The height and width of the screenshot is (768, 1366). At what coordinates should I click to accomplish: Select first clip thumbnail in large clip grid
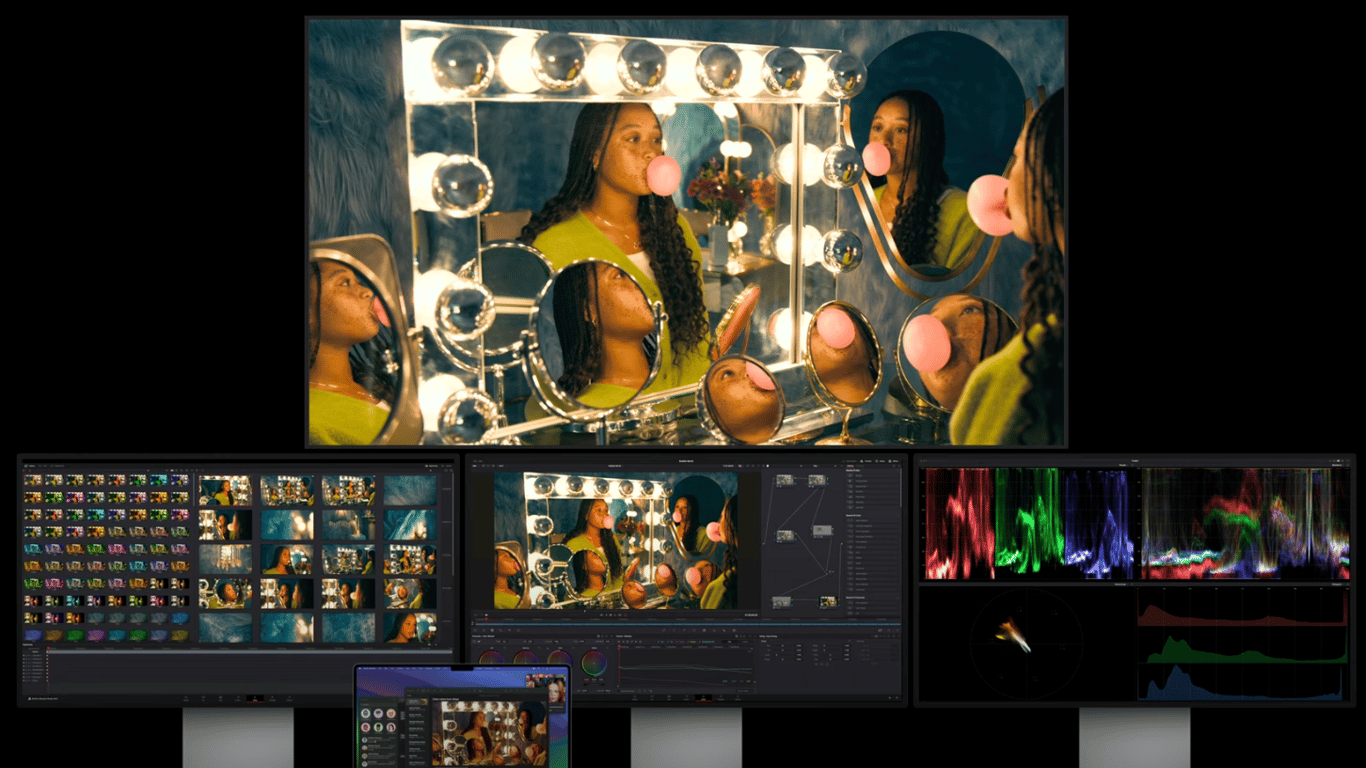pyautogui.click(x=225, y=491)
